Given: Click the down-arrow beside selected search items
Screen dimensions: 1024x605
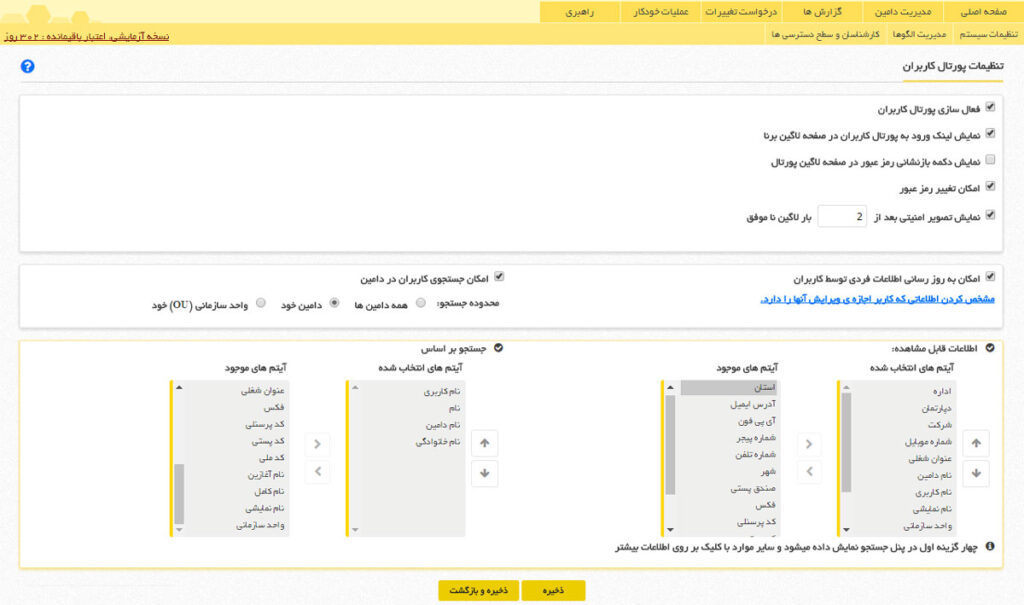Looking at the screenshot, I should (484, 471).
